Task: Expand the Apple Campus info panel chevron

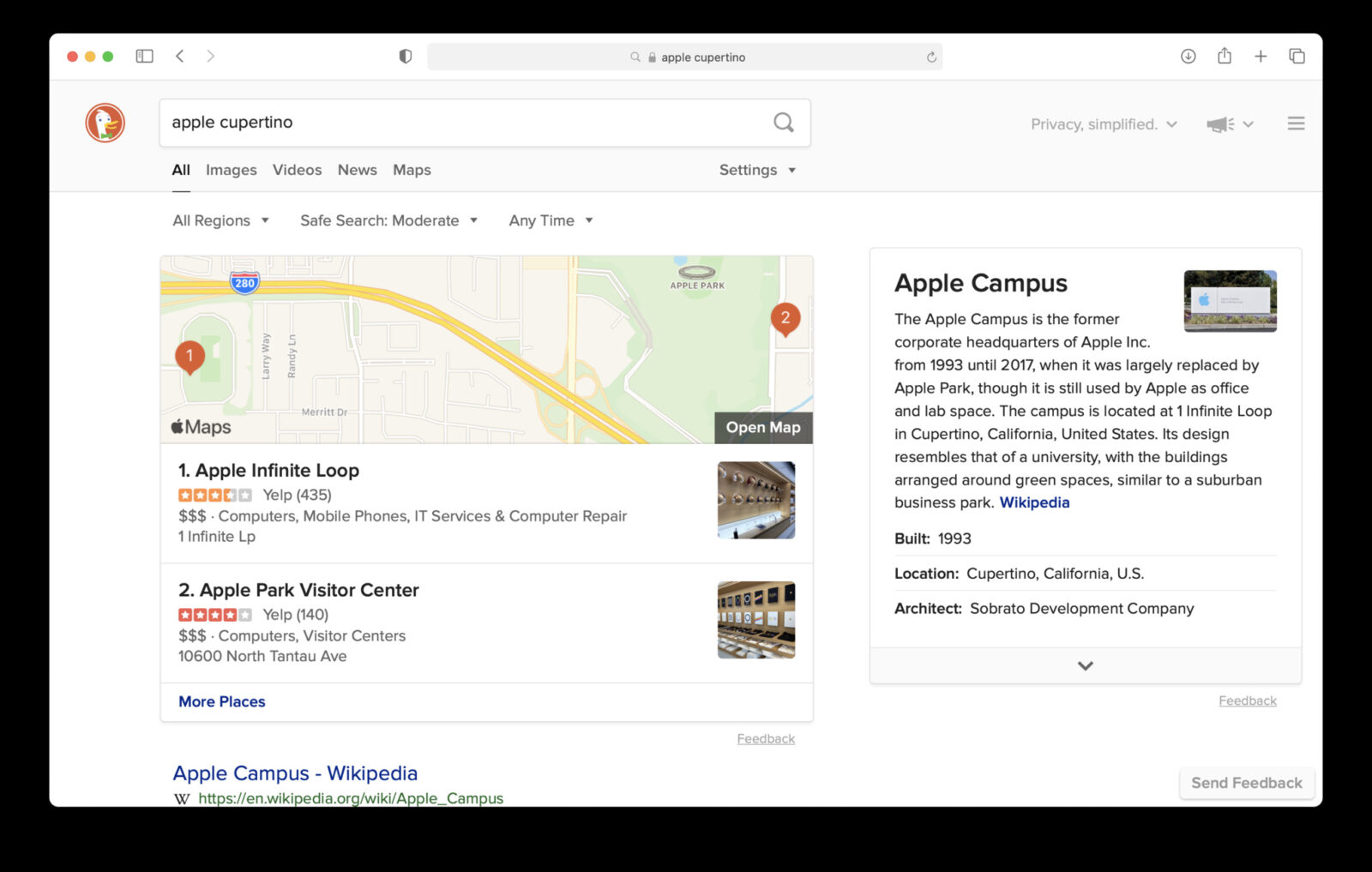Action: [1085, 666]
